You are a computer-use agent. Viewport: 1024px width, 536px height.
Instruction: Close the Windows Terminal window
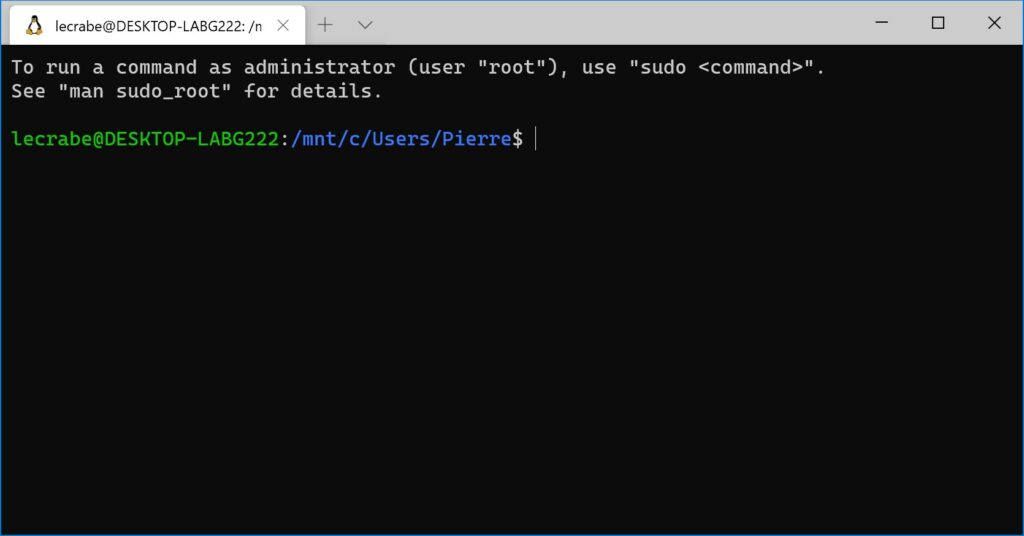(x=994, y=23)
